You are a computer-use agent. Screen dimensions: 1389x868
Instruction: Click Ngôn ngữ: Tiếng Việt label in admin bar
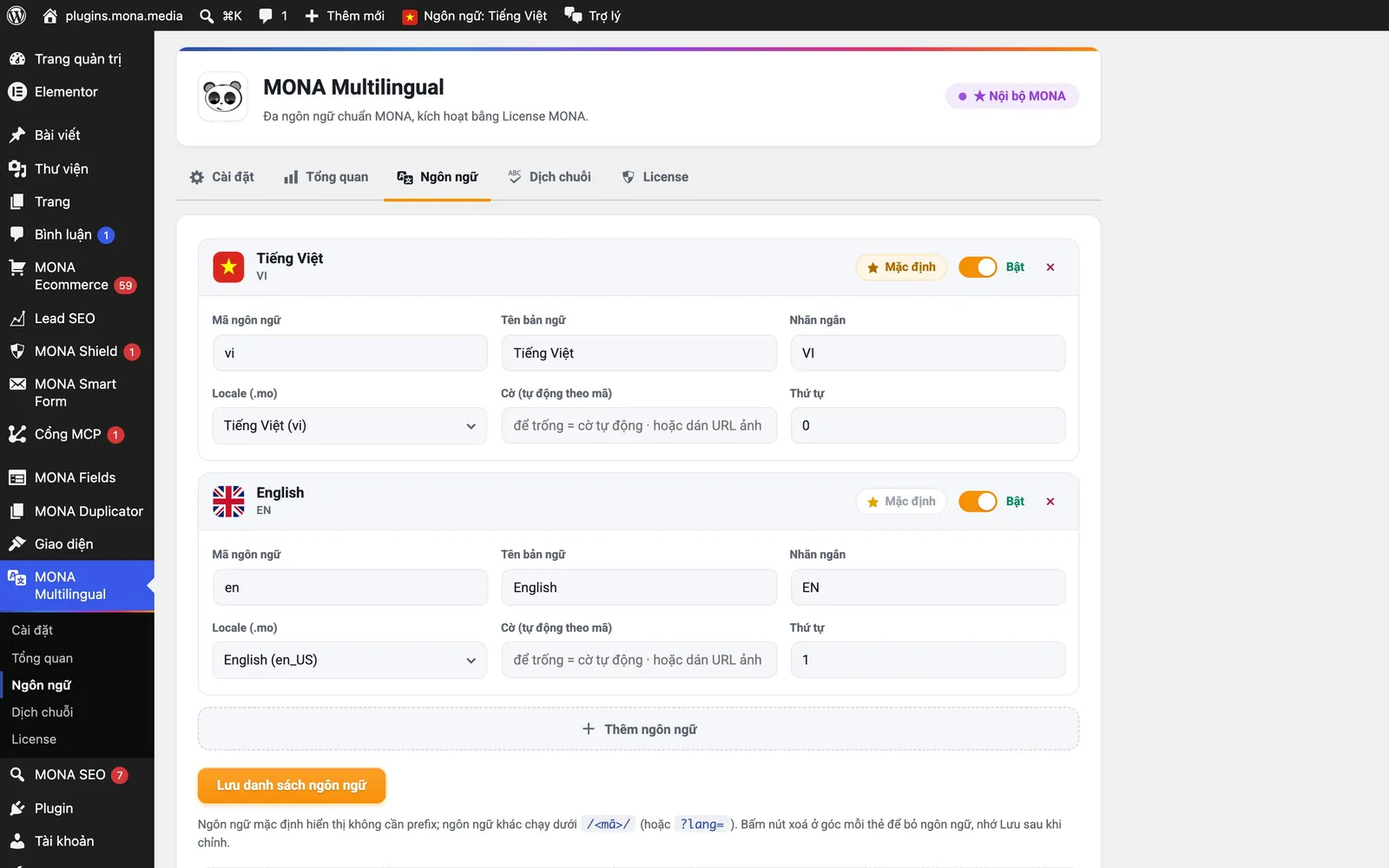click(x=485, y=16)
